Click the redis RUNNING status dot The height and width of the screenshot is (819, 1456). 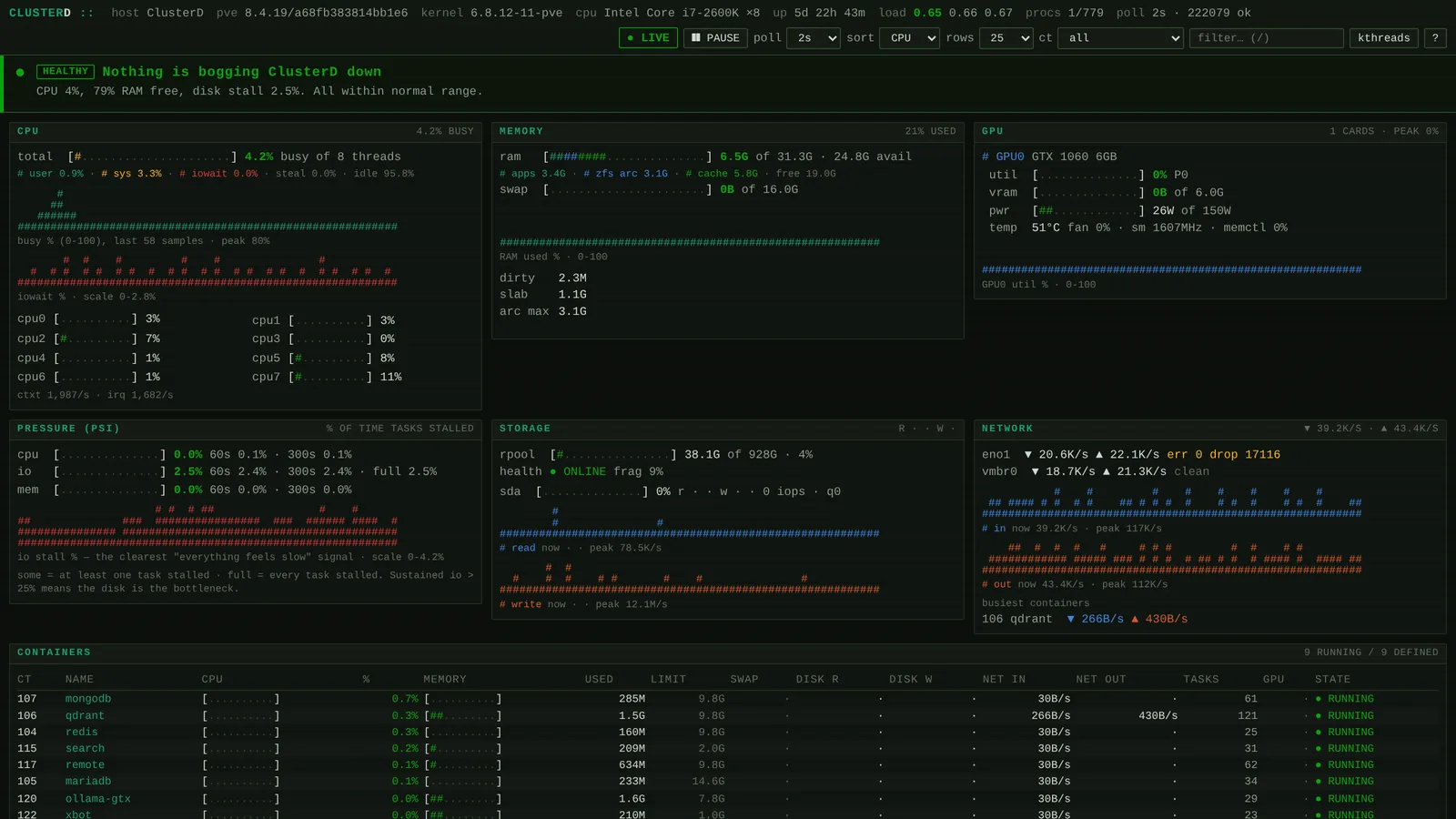(1319, 732)
